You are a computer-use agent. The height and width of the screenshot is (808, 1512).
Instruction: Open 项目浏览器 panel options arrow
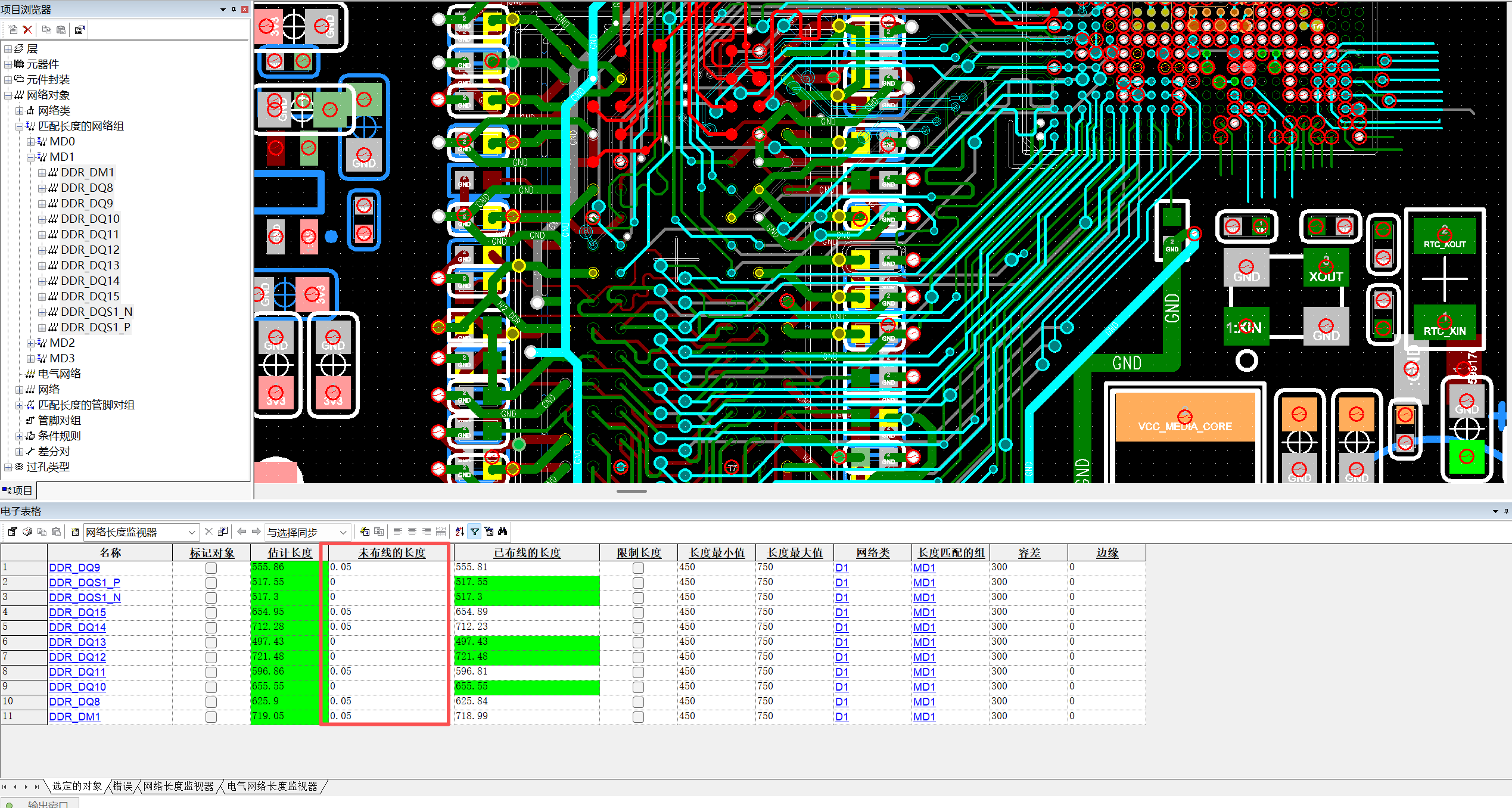pyautogui.click(x=223, y=9)
